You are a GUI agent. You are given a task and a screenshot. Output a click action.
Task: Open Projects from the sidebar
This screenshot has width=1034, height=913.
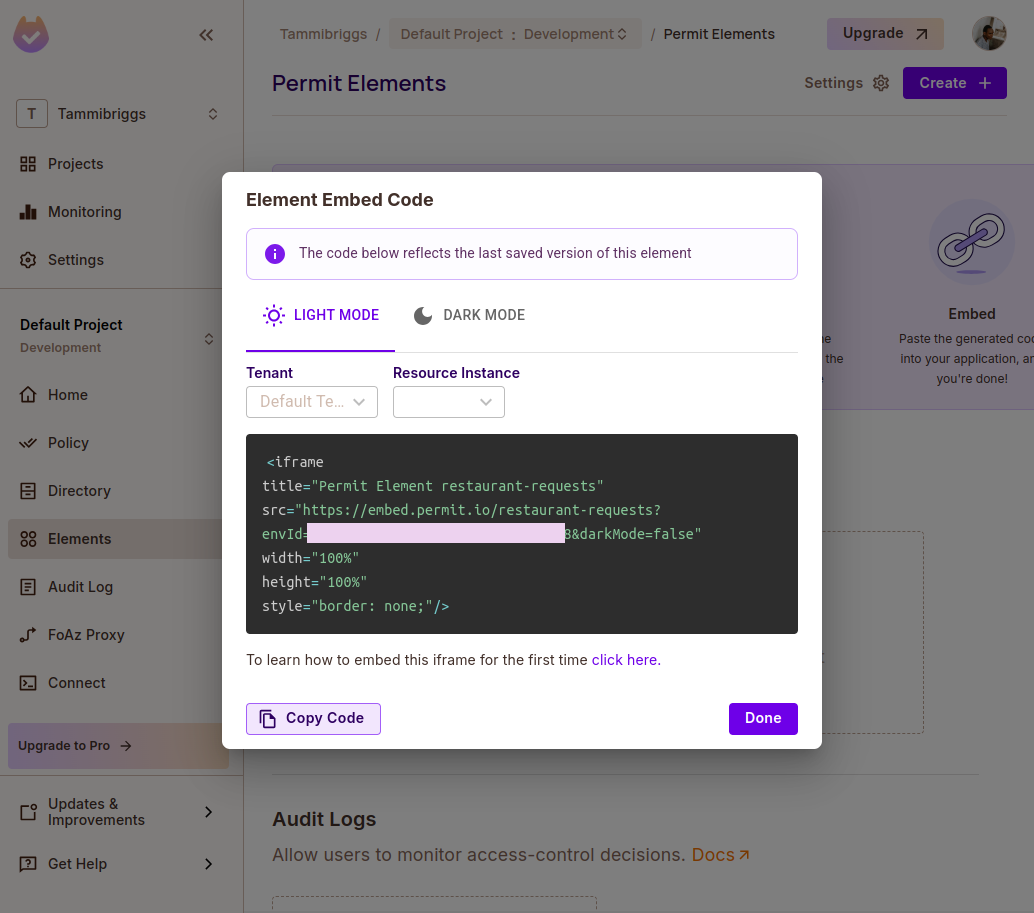coord(75,164)
